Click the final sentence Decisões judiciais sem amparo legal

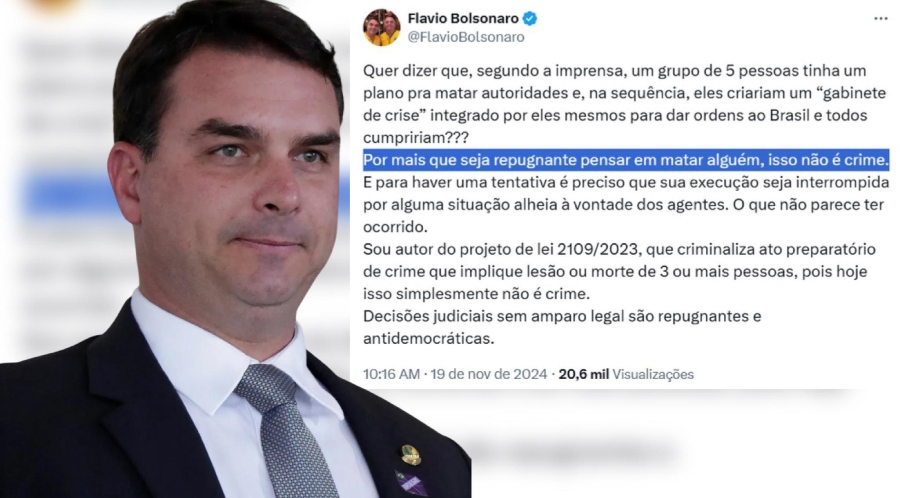click(562, 327)
